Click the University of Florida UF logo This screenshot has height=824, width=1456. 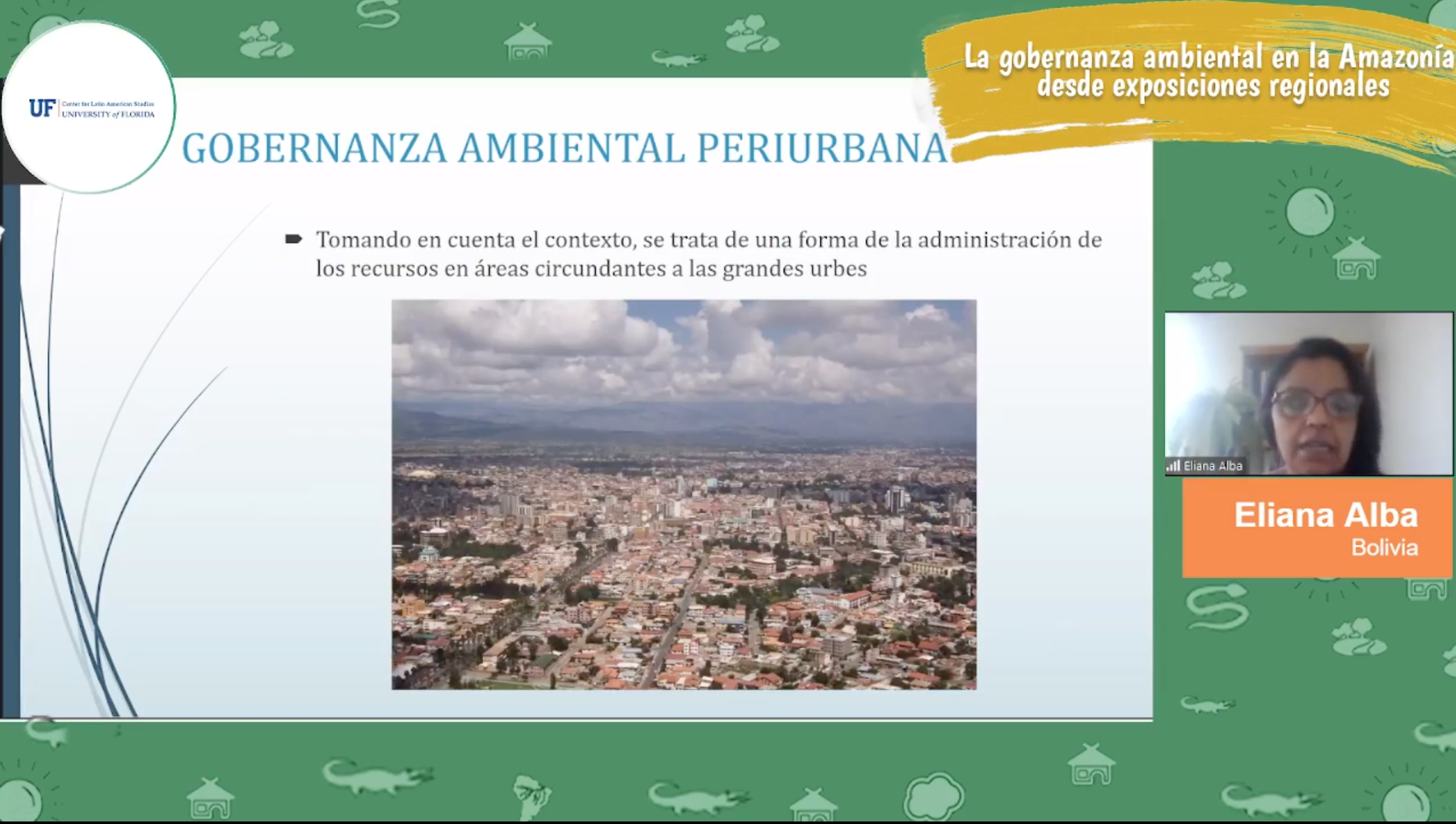click(x=43, y=108)
